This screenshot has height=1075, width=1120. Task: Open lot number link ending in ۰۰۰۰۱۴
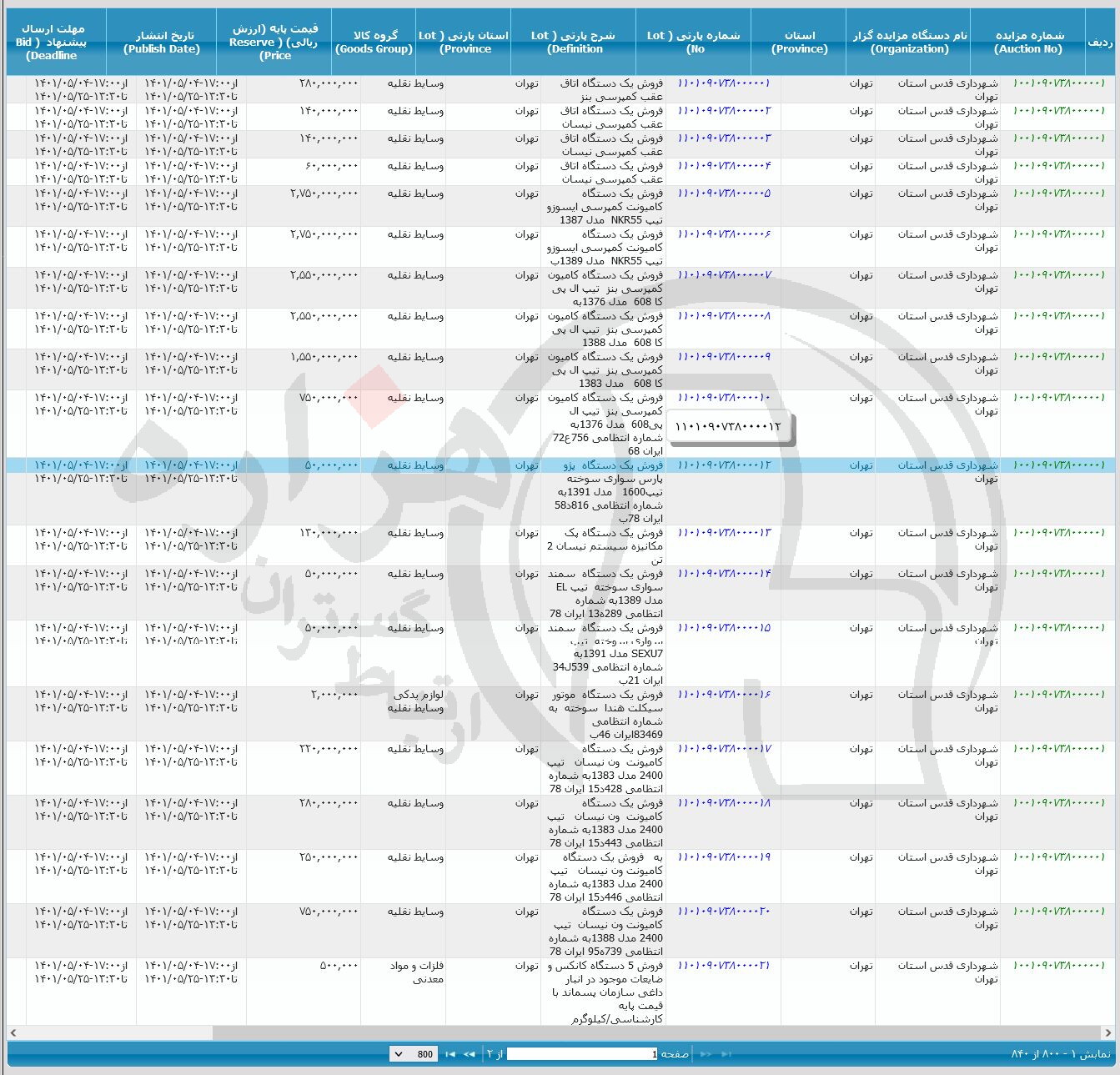coord(724,574)
